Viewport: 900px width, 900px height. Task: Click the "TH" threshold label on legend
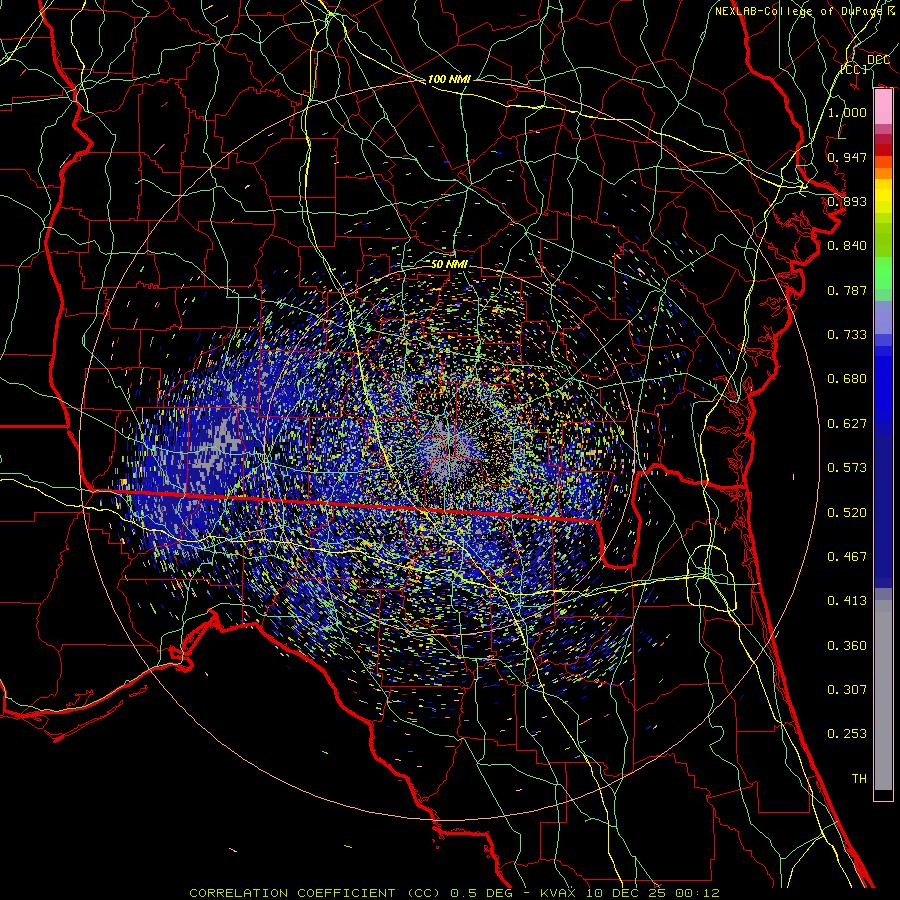pyautogui.click(x=859, y=779)
